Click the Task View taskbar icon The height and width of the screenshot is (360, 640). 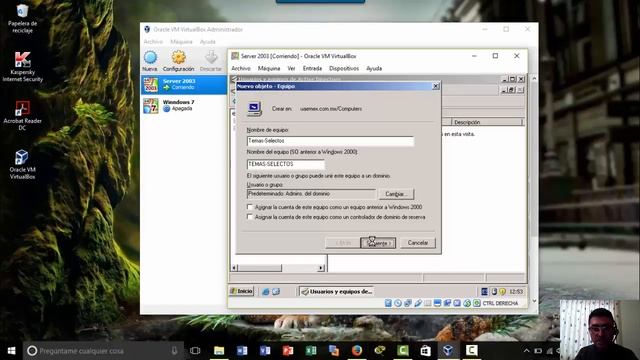click(x=195, y=351)
